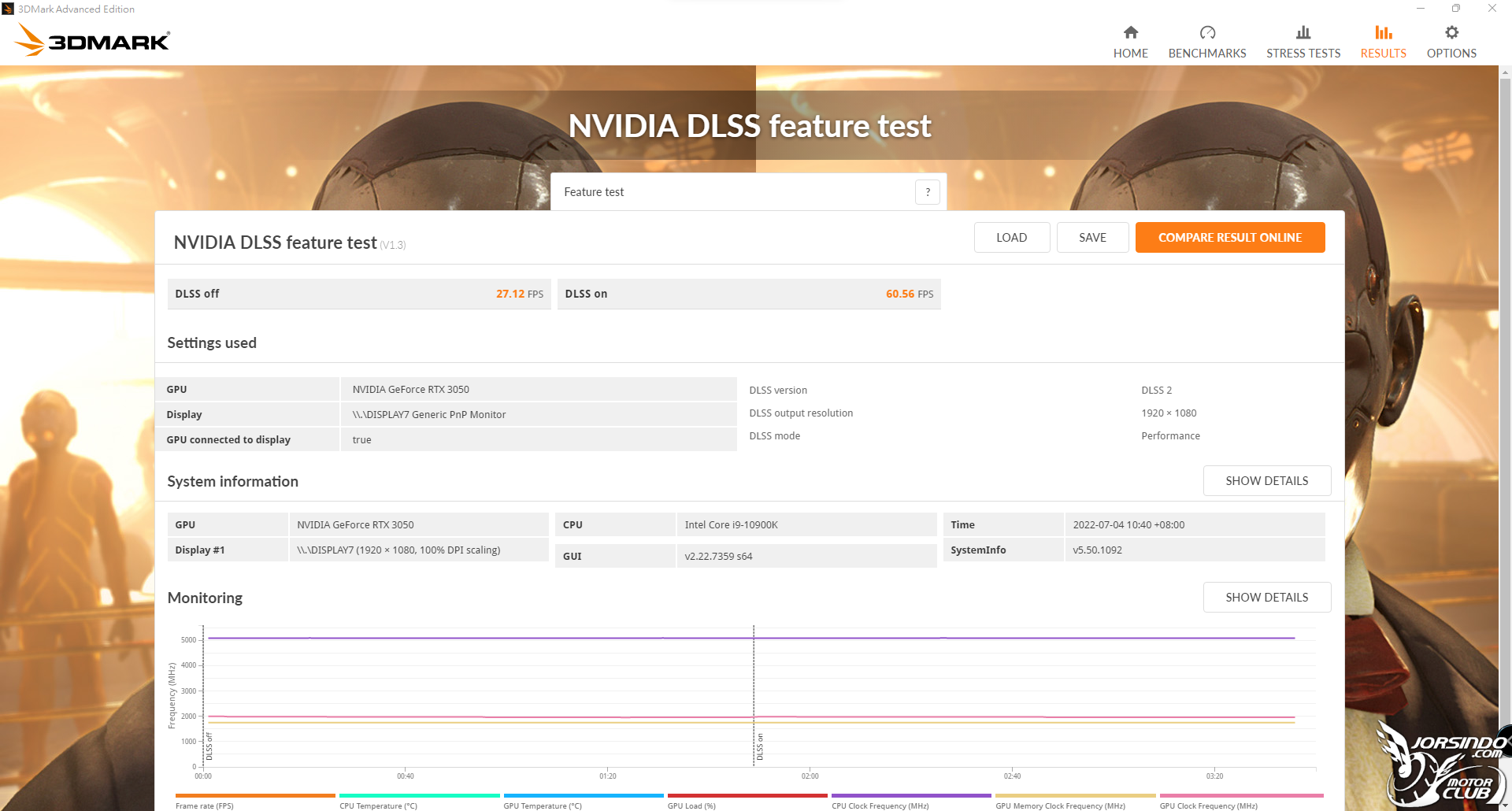Toggle CPU Clock Frequency legend swatch
The height and width of the screenshot is (811, 1512).
pos(911,796)
